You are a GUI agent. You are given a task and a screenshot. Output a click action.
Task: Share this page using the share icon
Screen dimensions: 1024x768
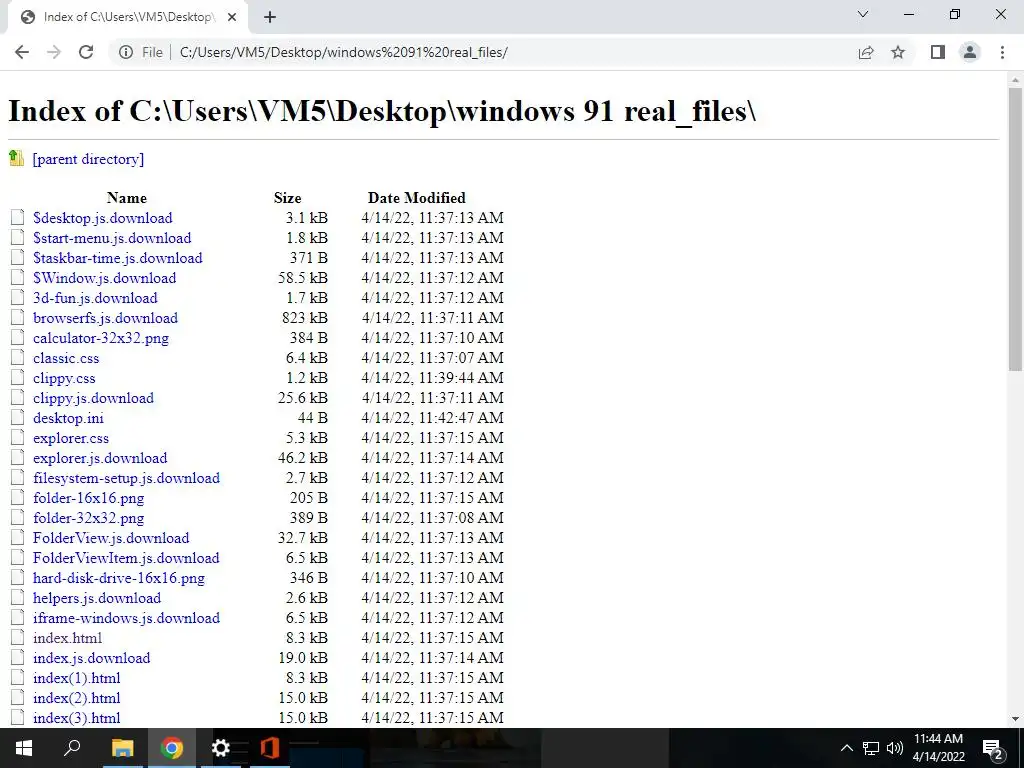pyautogui.click(x=866, y=52)
